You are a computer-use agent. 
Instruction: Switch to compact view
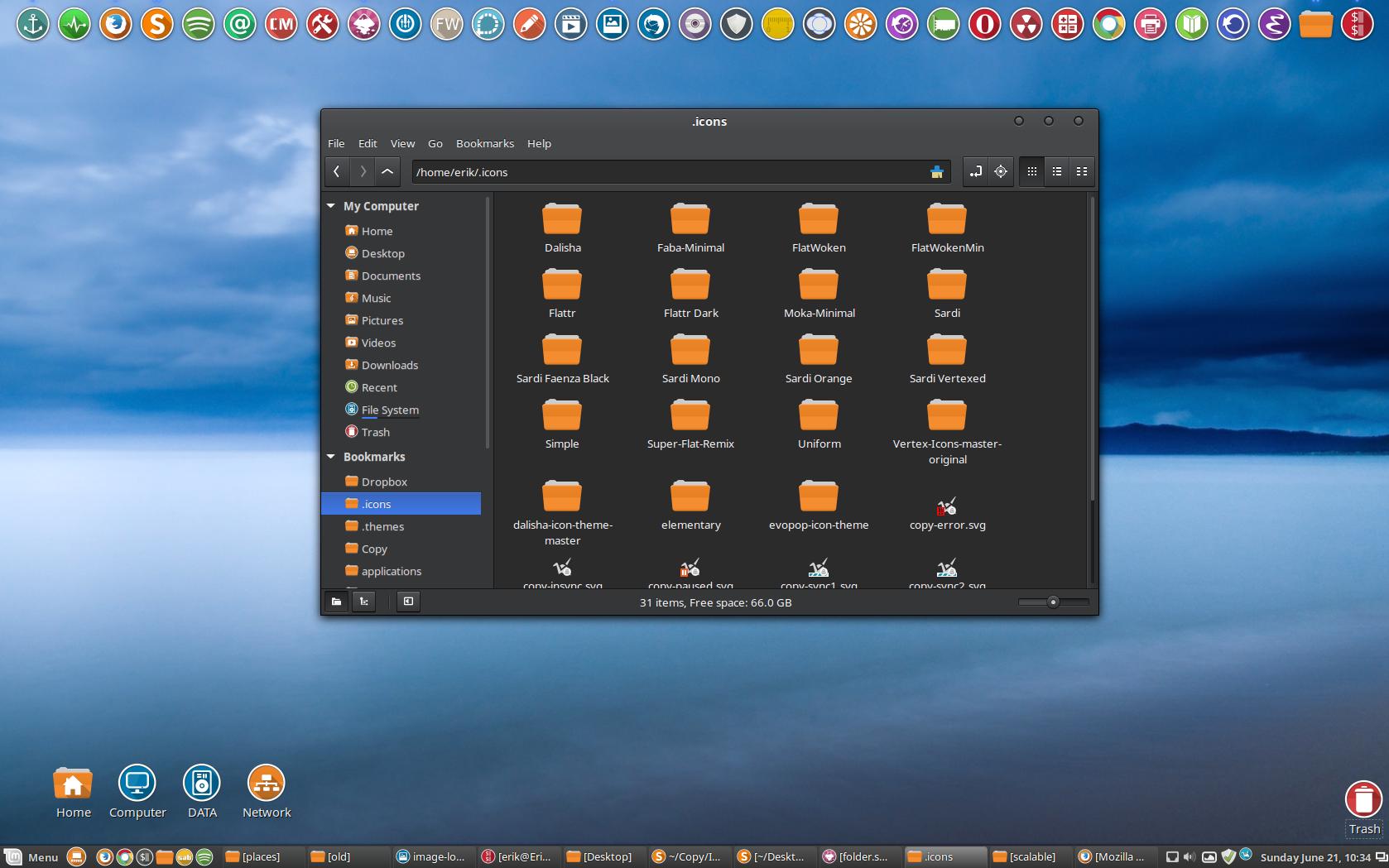(1082, 172)
